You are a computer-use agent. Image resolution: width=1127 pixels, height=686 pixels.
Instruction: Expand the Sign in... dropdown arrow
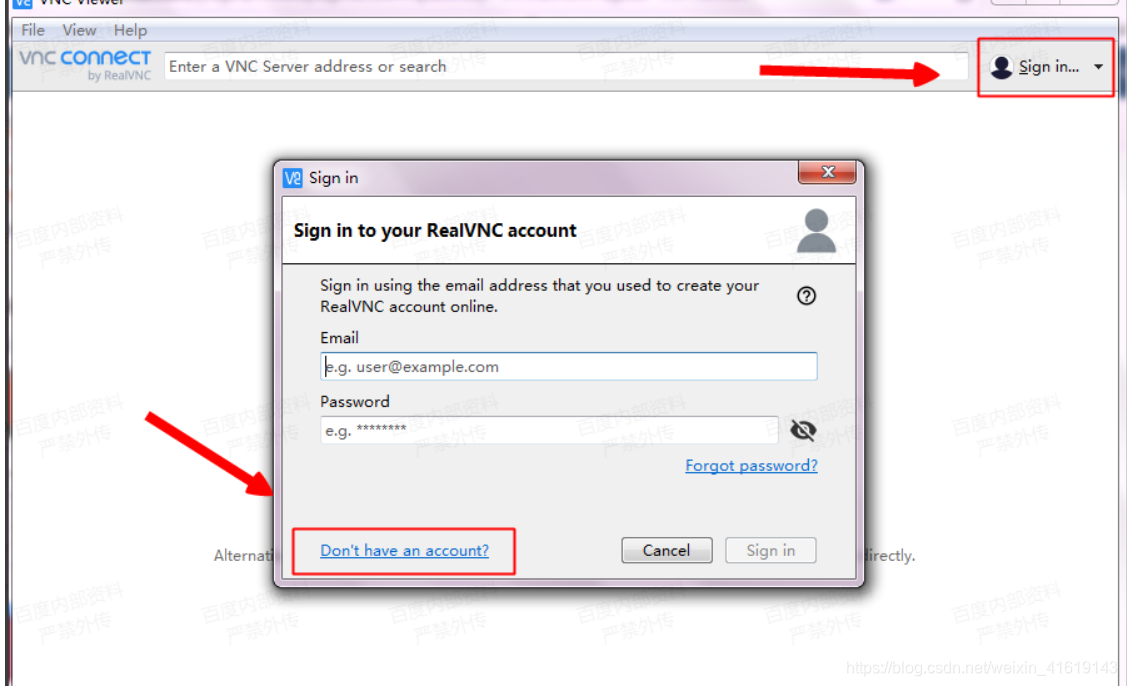click(x=1098, y=67)
